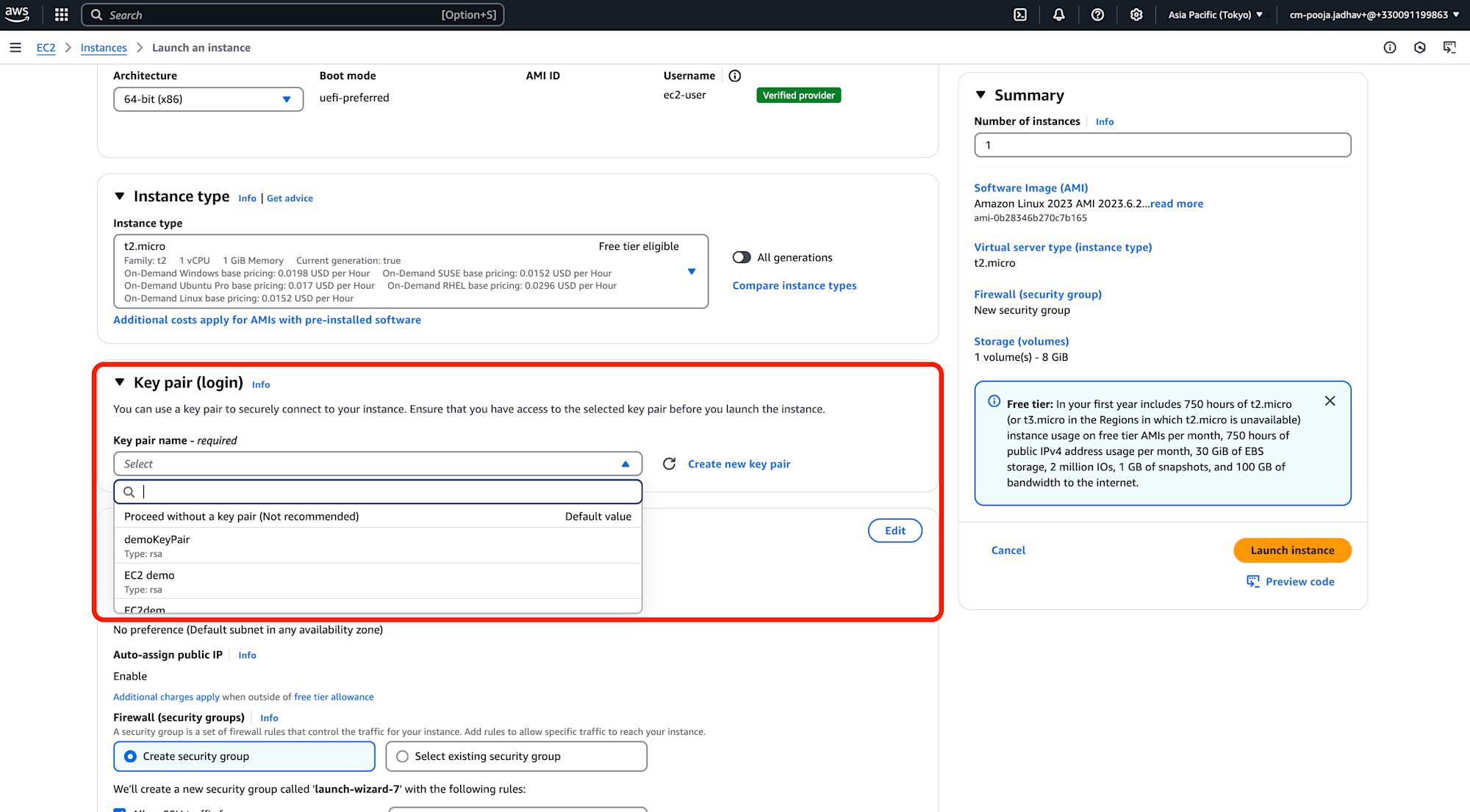
Task: Open the Asia Pacific (Tokyo) region menu
Action: pyautogui.click(x=1216, y=15)
